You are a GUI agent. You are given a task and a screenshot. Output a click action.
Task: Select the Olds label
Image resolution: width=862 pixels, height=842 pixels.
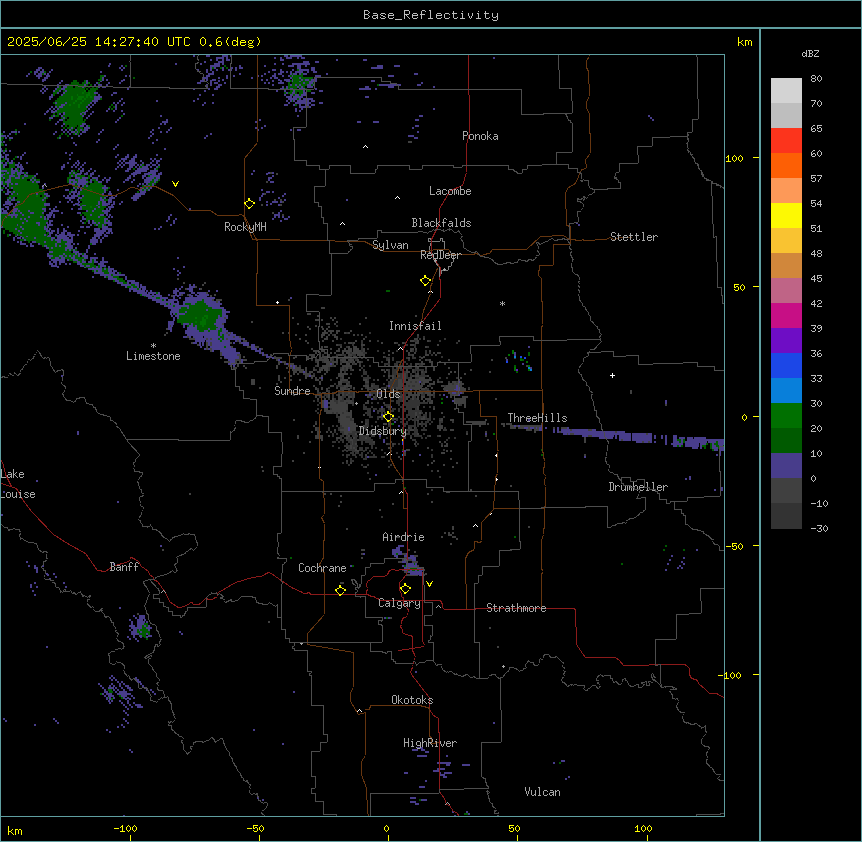(x=388, y=394)
